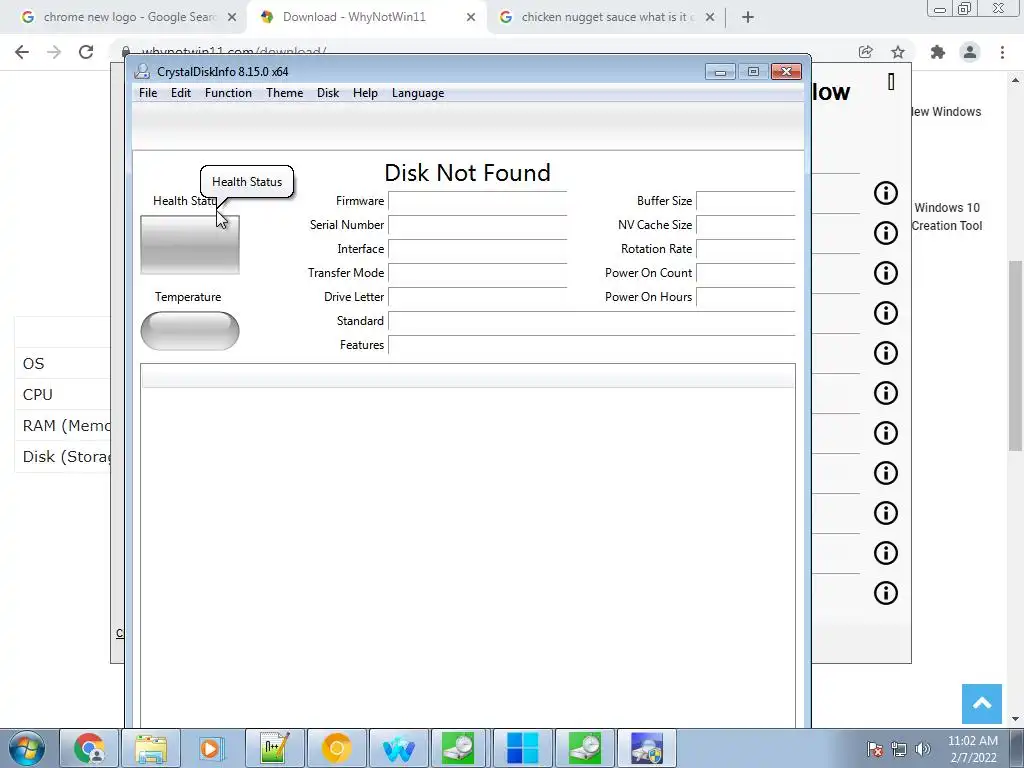
Task: Click 'Windows 10 Creation Tool' text on webpage
Action: pos(947,217)
